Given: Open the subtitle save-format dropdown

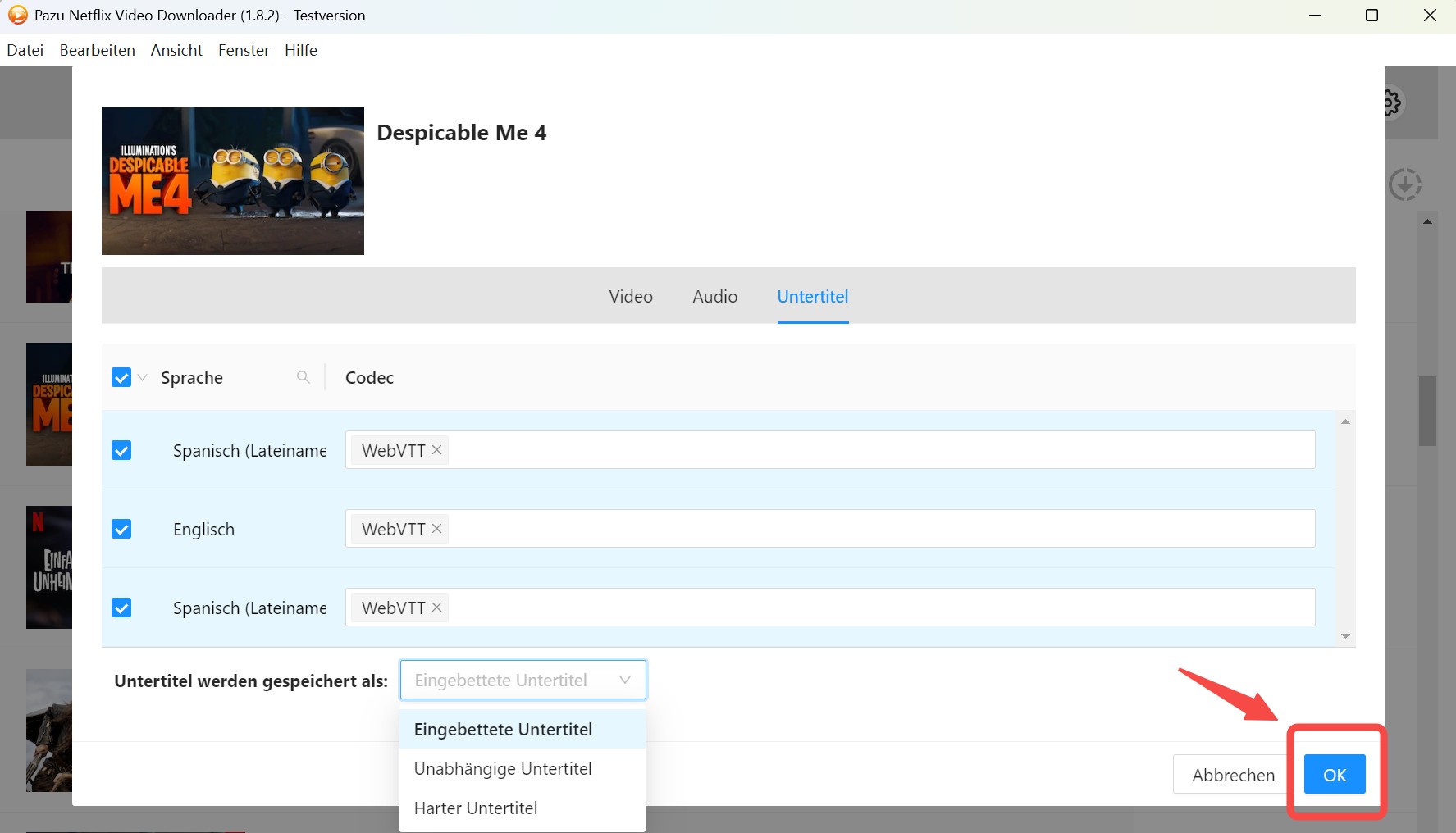Looking at the screenshot, I should [523, 680].
